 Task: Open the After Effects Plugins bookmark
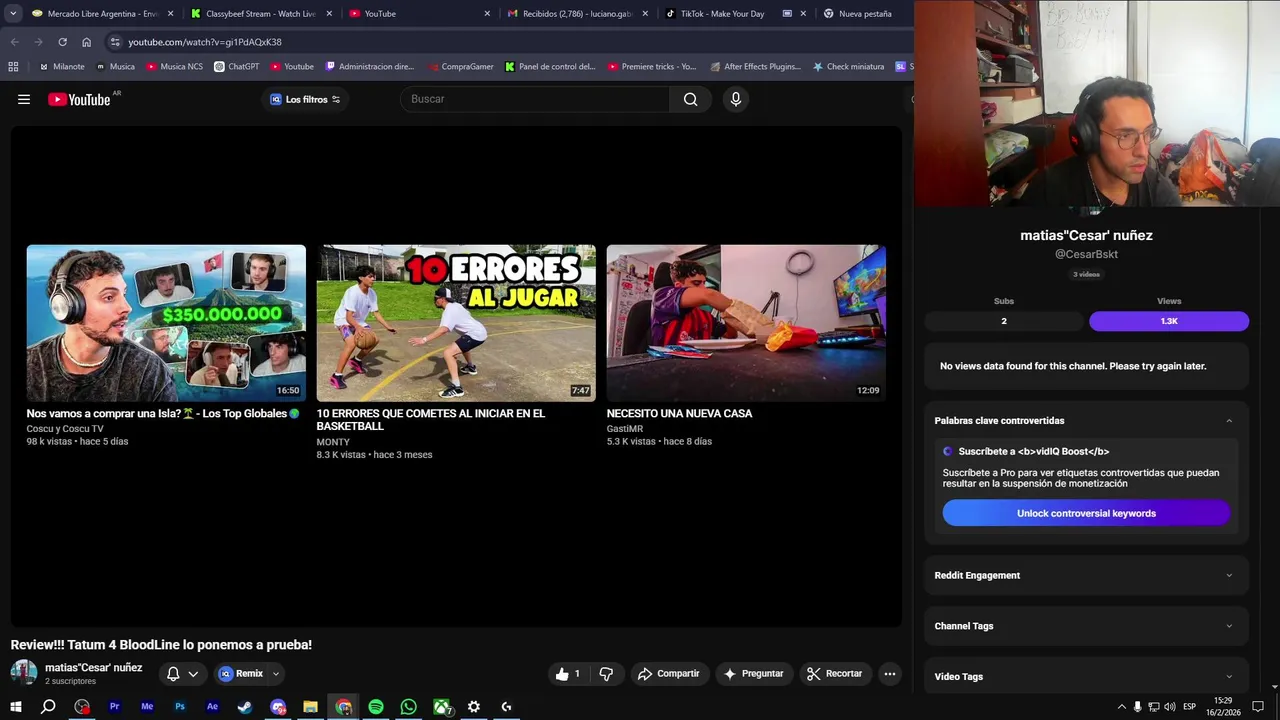tap(755, 67)
